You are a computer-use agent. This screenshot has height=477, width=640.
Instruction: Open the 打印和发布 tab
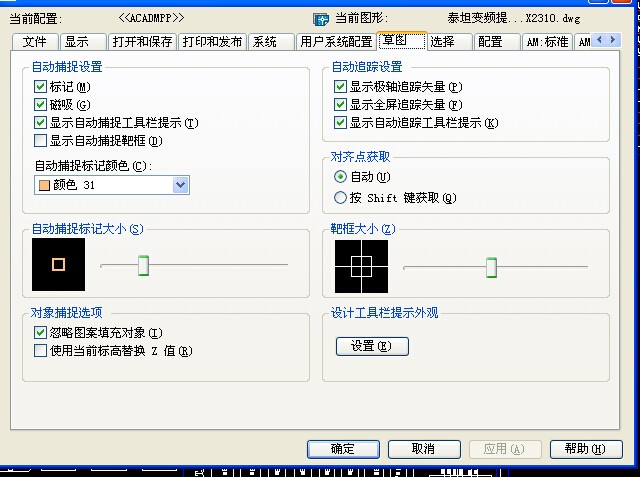point(212,42)
